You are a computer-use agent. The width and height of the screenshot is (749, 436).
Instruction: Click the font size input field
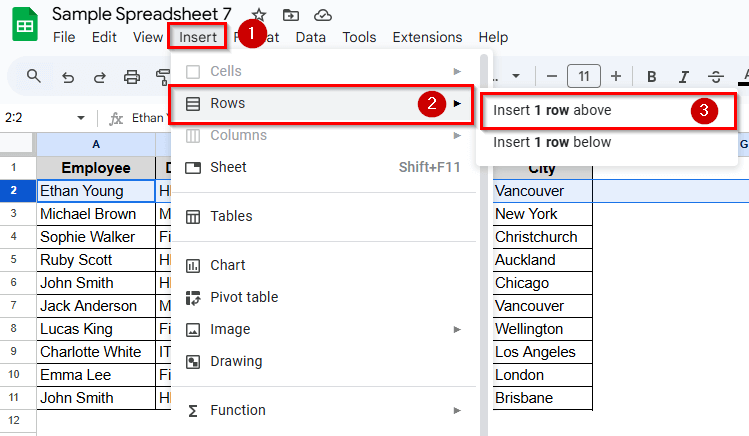point(583,76)
